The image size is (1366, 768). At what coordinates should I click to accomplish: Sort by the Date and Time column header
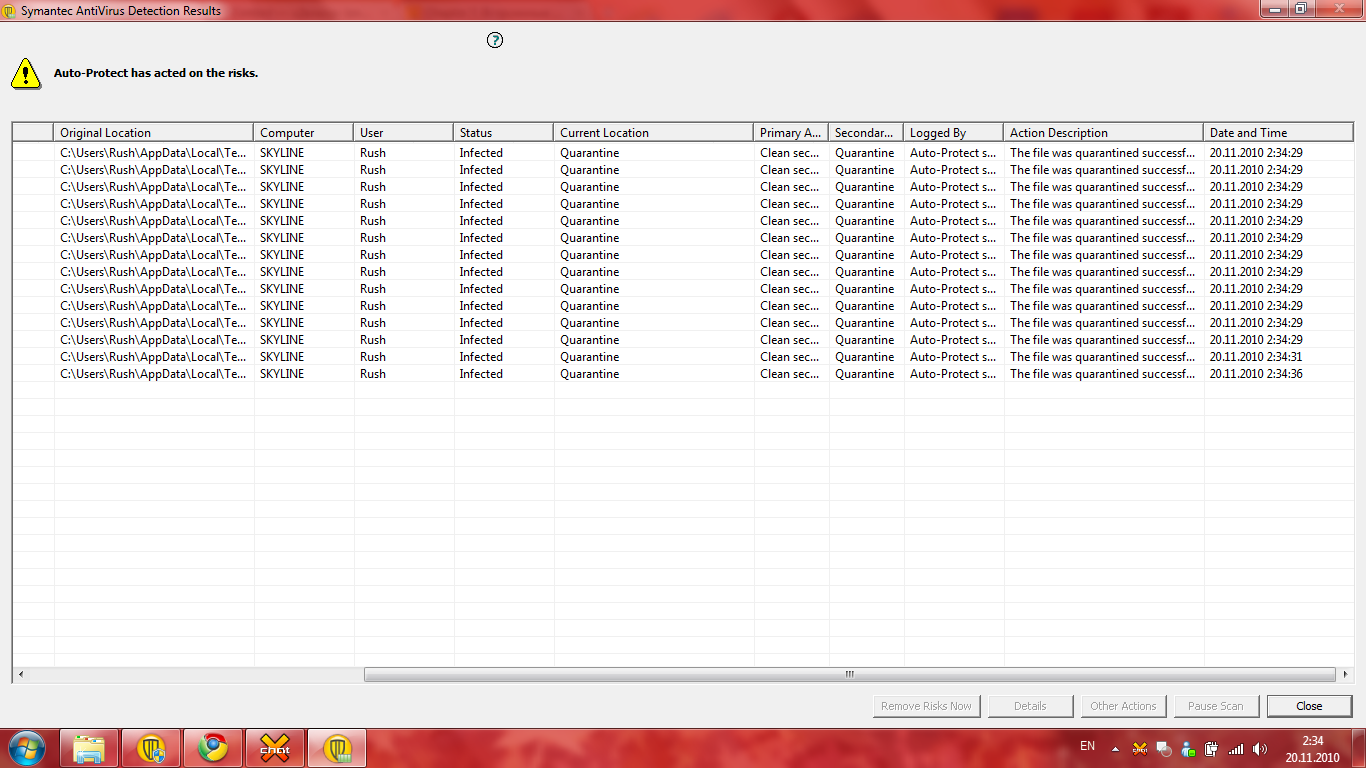tap(1279, 132)
